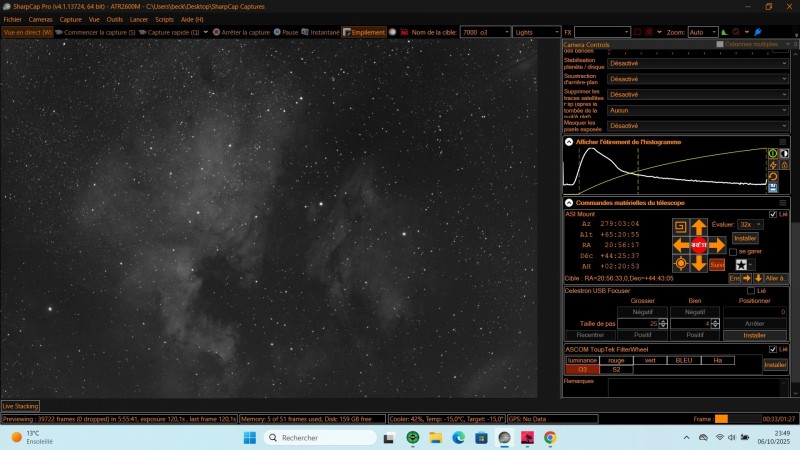Viewport: 800px width, 450px height.
Task: Select the luminance filter
Action: pyautogui.click(x=582, y=360)
